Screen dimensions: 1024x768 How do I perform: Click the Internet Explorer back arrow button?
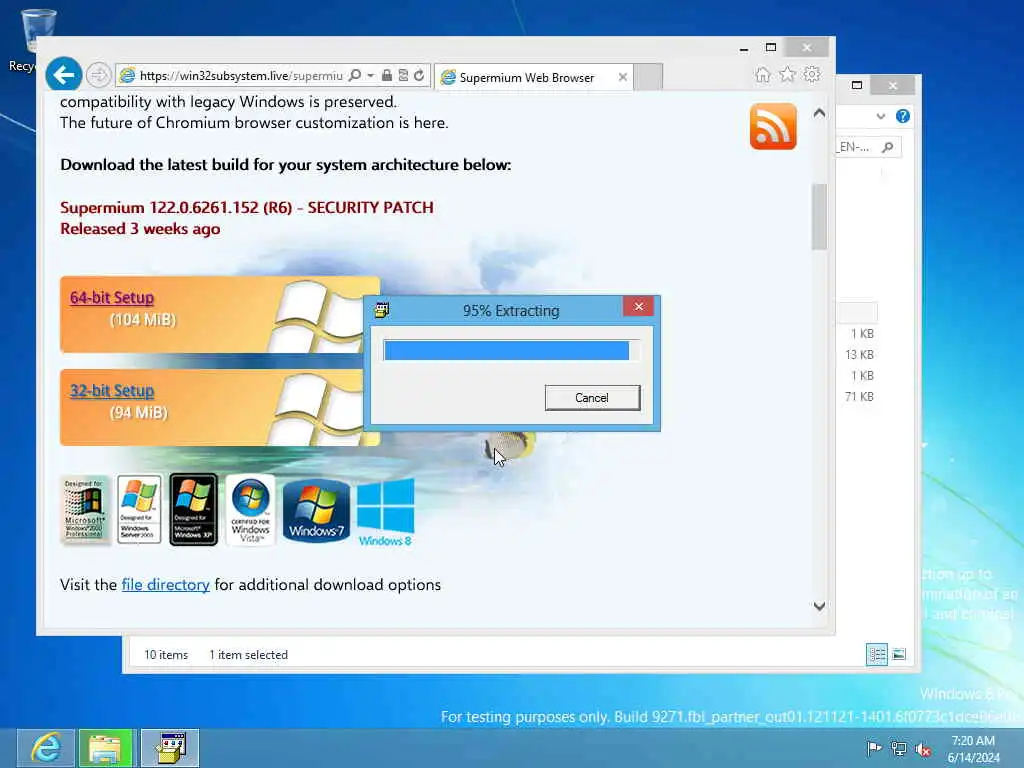click(x=63, y=75)
